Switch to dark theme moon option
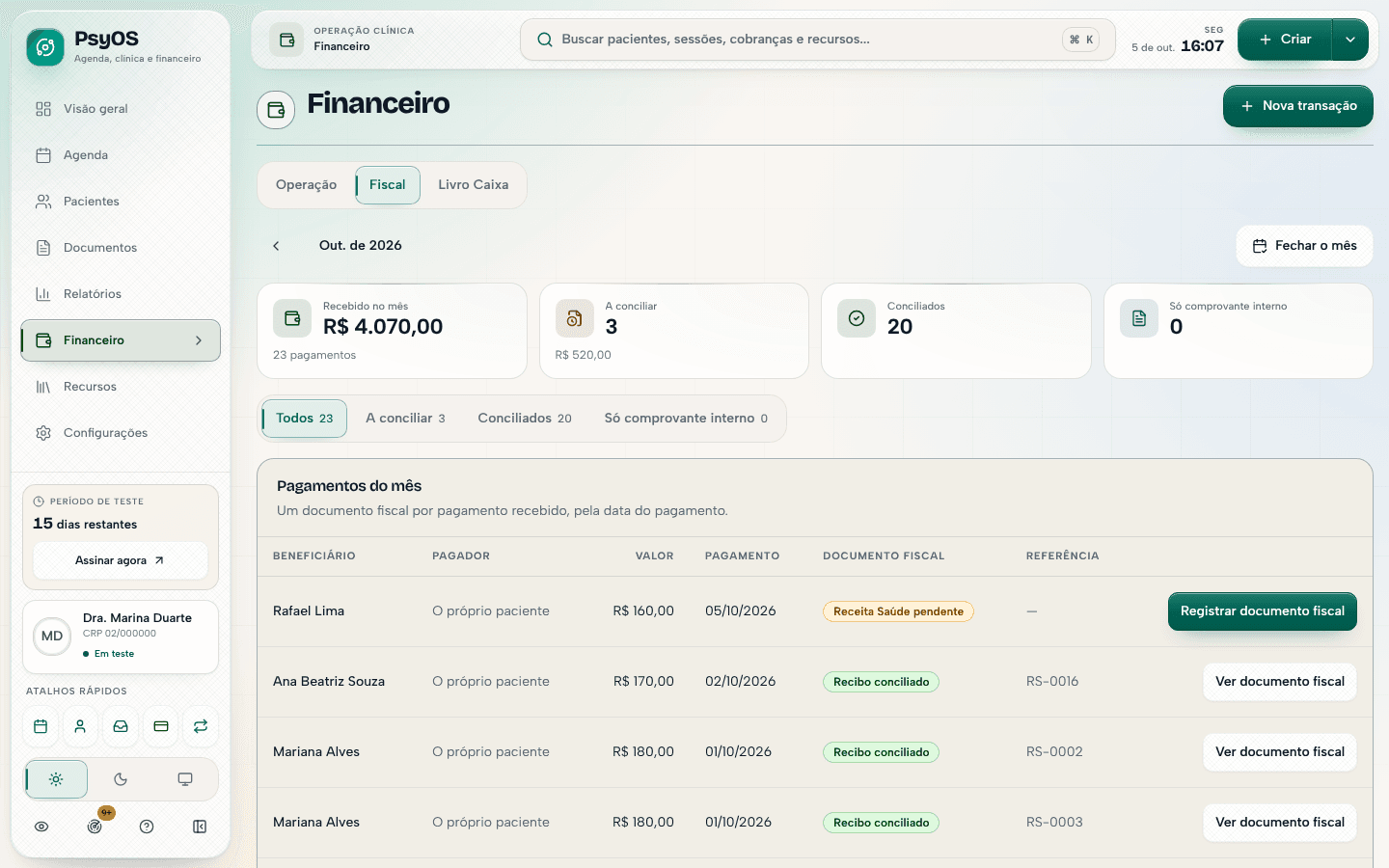This screenshot has width=1389, height=868. [121, 779]
